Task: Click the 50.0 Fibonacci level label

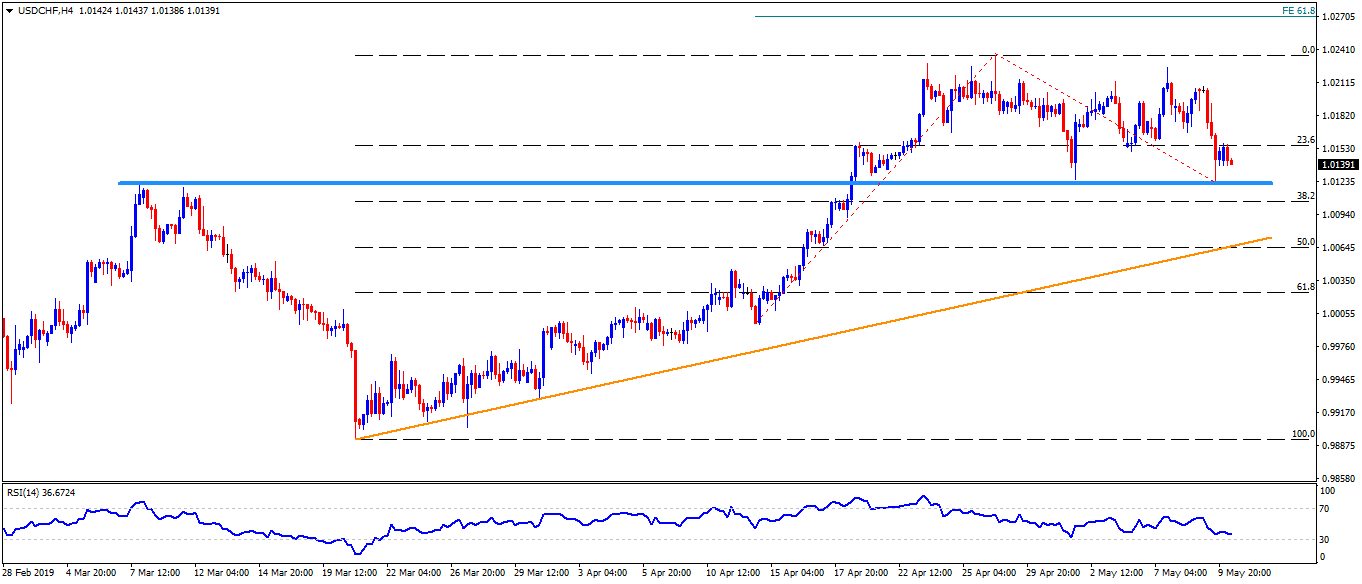Action: pyautogui.click(x=1304, y=242)
